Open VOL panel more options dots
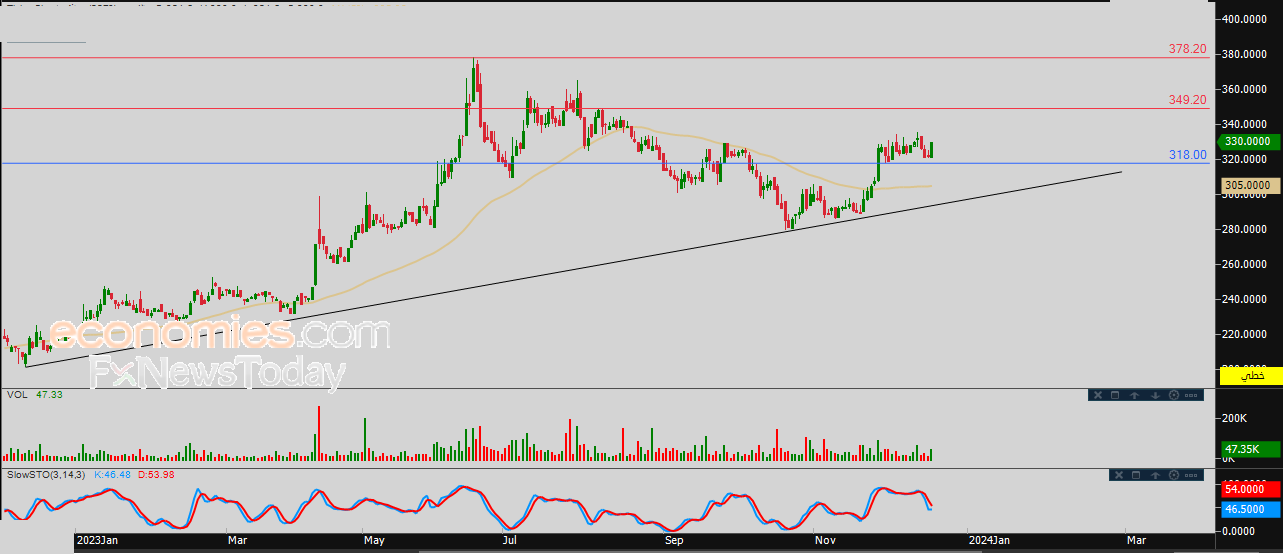1283x554 pixels. click(1191, 395)
